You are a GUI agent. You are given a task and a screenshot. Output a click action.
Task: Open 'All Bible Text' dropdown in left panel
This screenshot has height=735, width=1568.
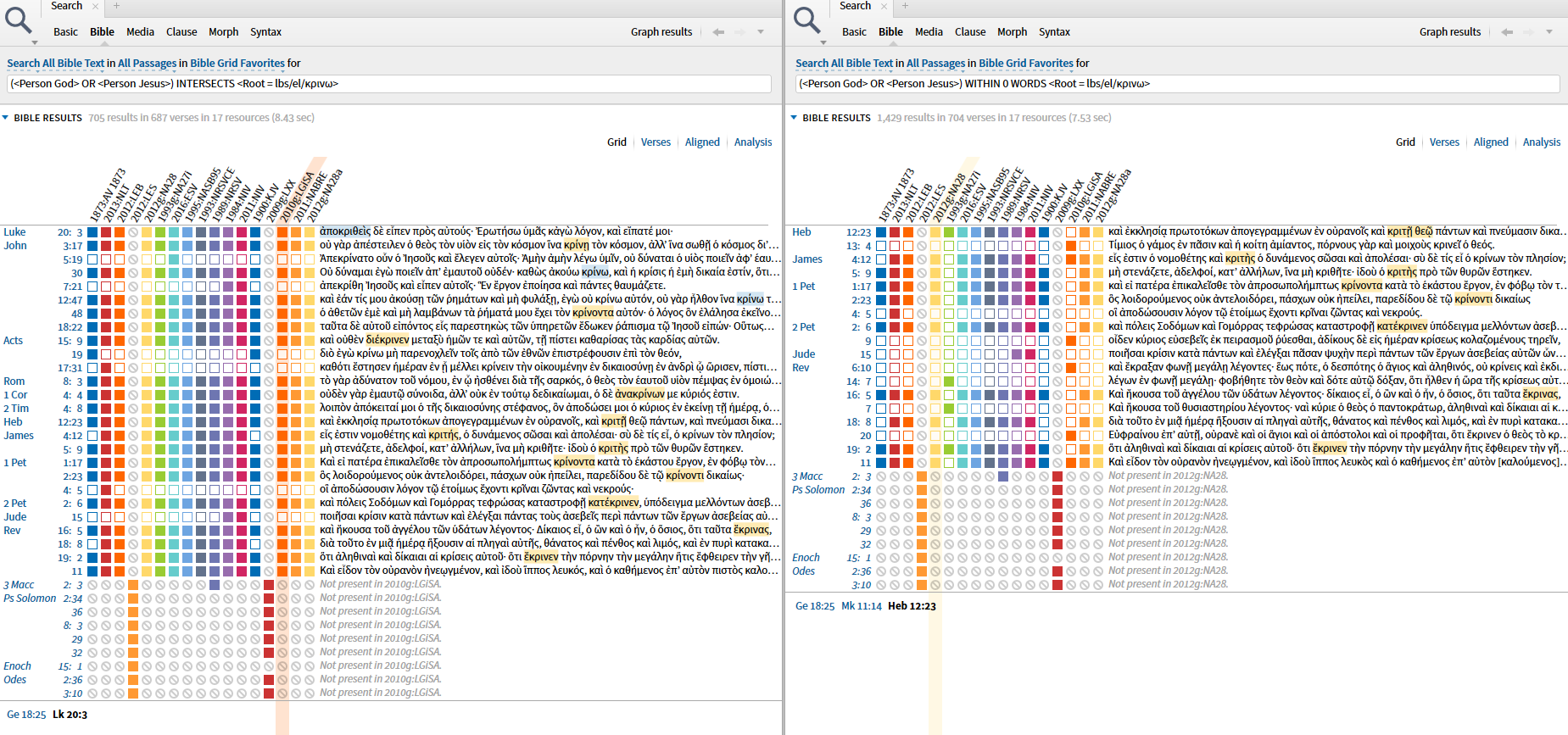[73, 64]
